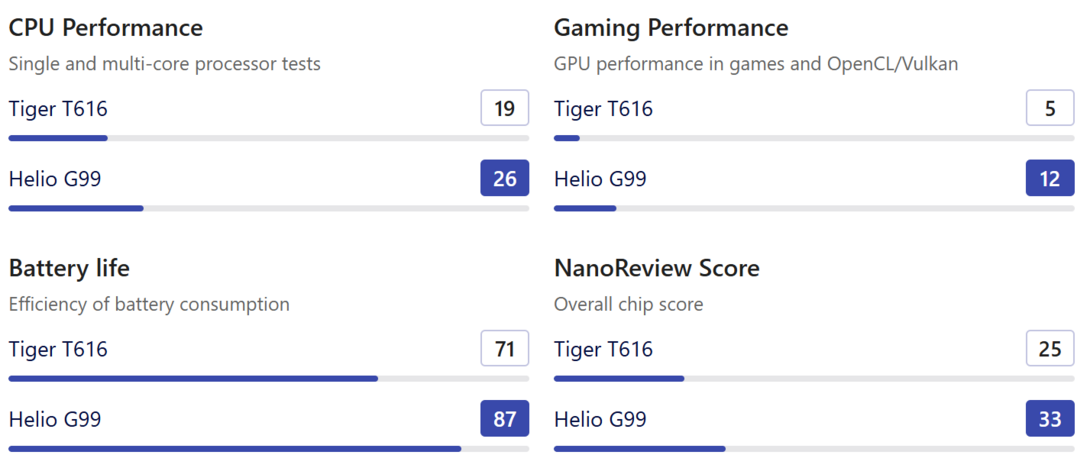Click Tiger T616 CPU score badge 19
The image size is (1090, 471).
coord(505,108)
